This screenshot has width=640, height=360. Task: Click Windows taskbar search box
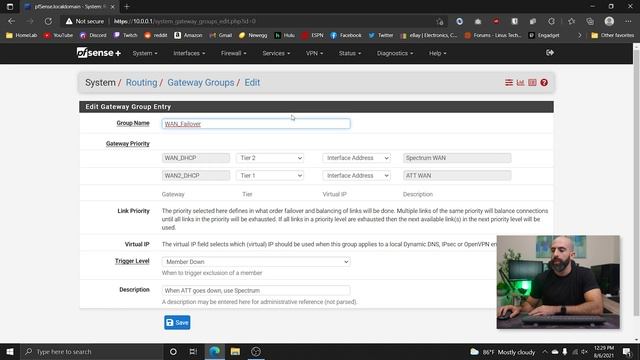[91, 351]
